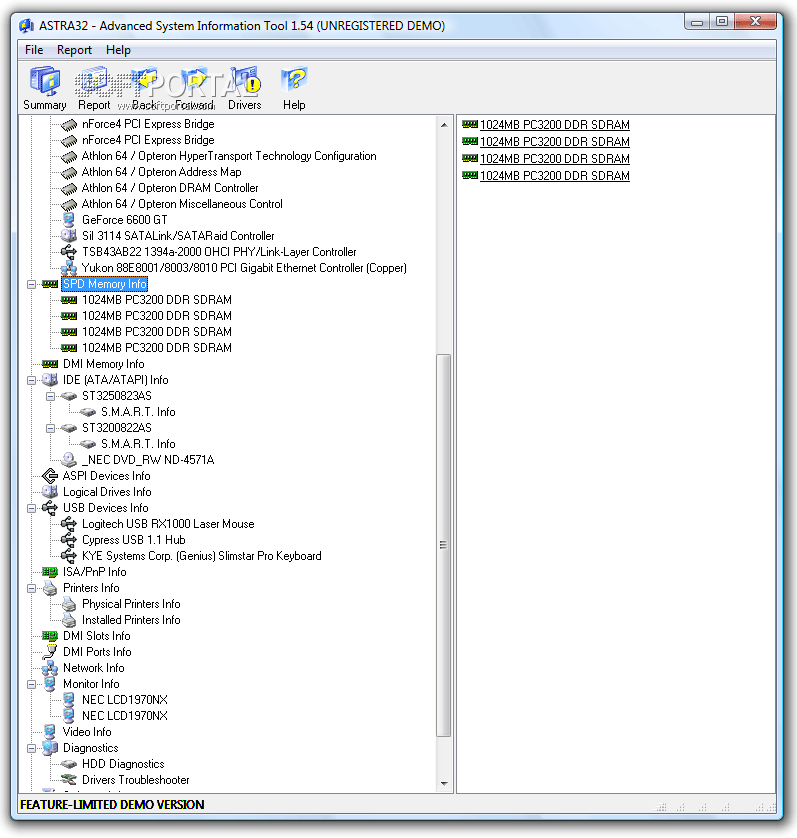
Task: Open fourth 1024MB PC3200 link in right pane
Action: point(555,176)
